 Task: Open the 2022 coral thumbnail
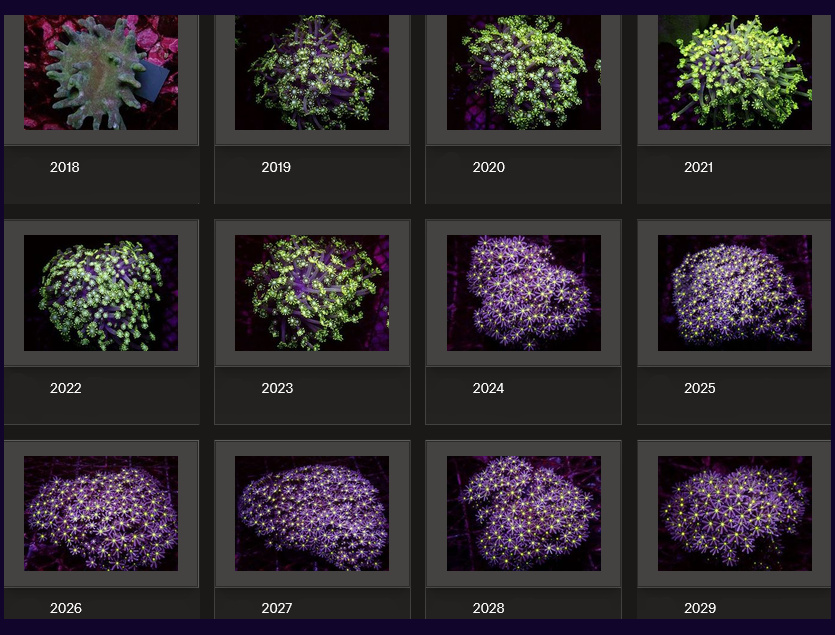click(101, 293)
